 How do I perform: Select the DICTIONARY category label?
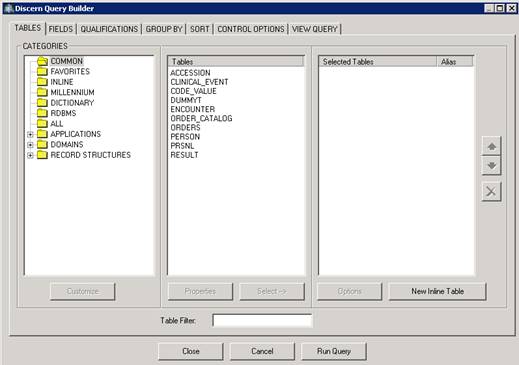(72, 103)
